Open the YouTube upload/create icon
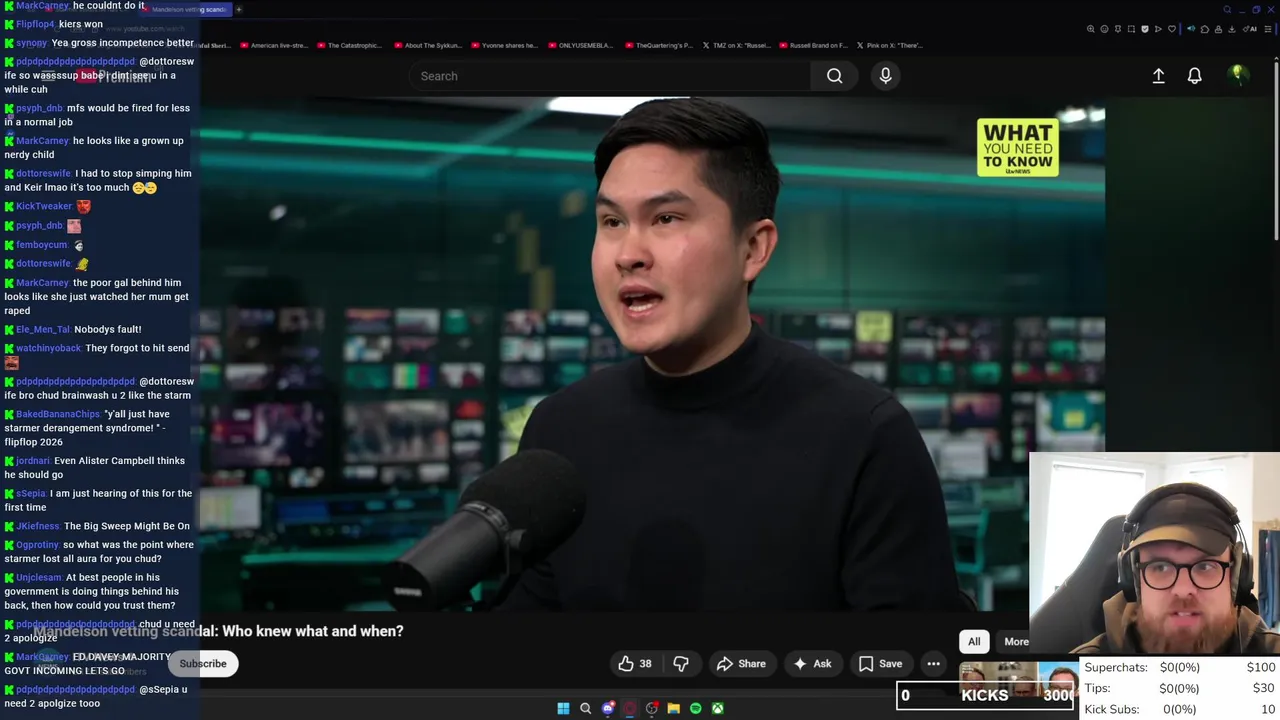Viewport: 1280px width, 720px height. click(1158, 76)
